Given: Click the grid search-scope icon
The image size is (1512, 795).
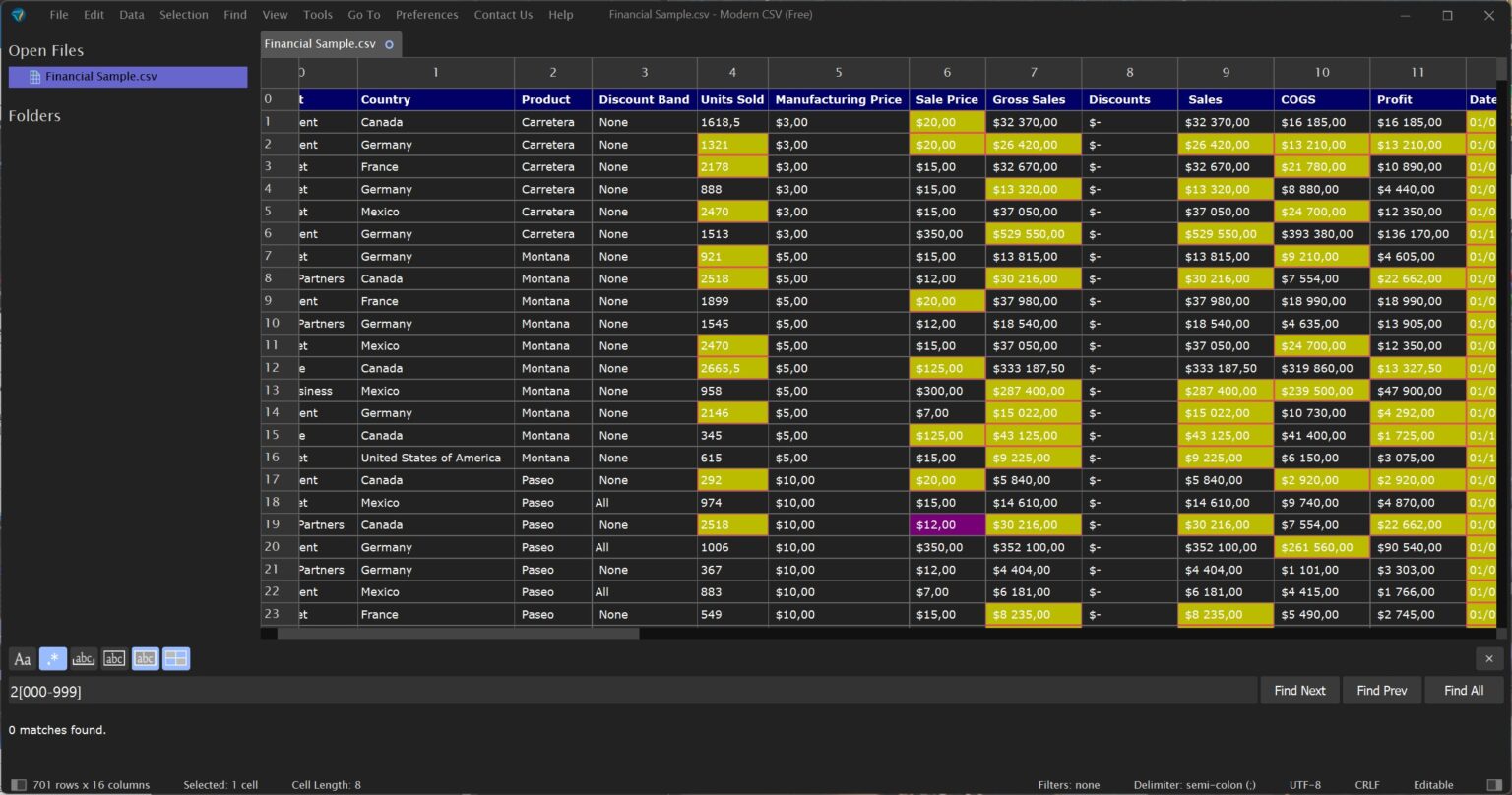Looking at the screenshot, I should pyautogui.click(x=176, y=659).
